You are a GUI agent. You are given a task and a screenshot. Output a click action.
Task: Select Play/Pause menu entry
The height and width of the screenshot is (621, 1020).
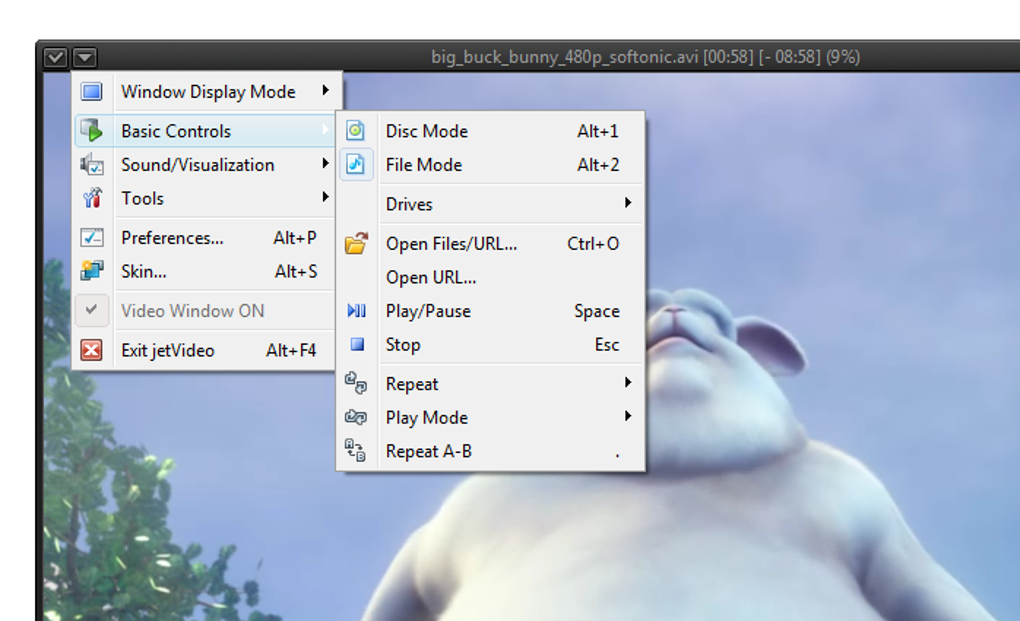pyautogui.click(x=491, y=311)
